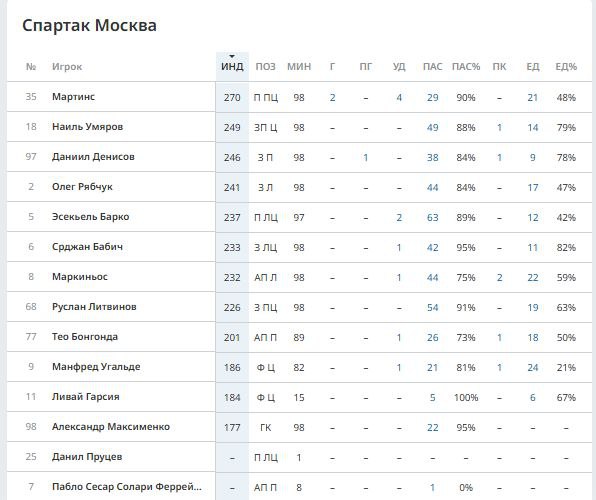The image size is (596, 500).
Task: Sort table by ПОЗ column header
Action: 265,67
